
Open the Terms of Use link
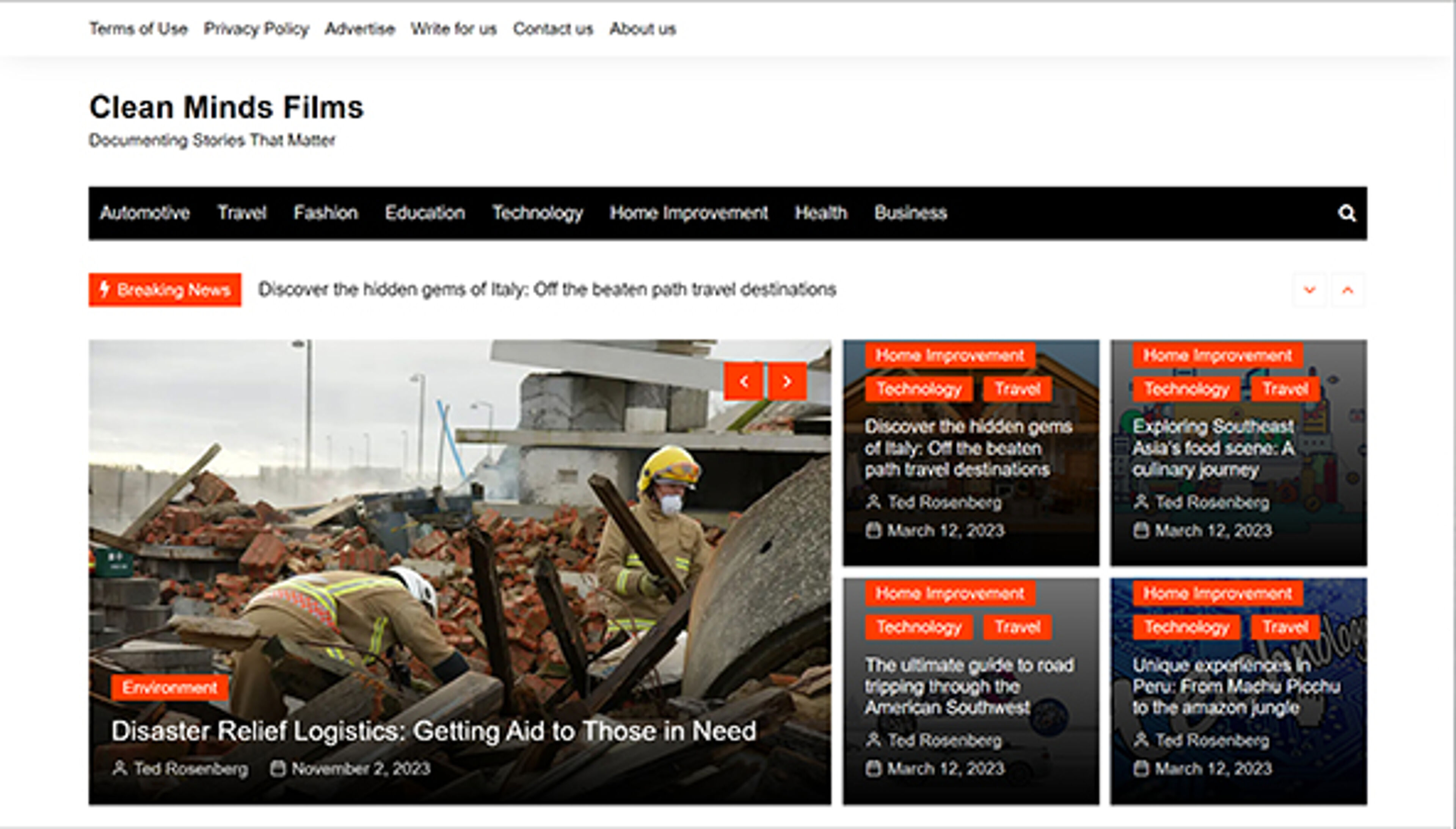pos(138,29)
